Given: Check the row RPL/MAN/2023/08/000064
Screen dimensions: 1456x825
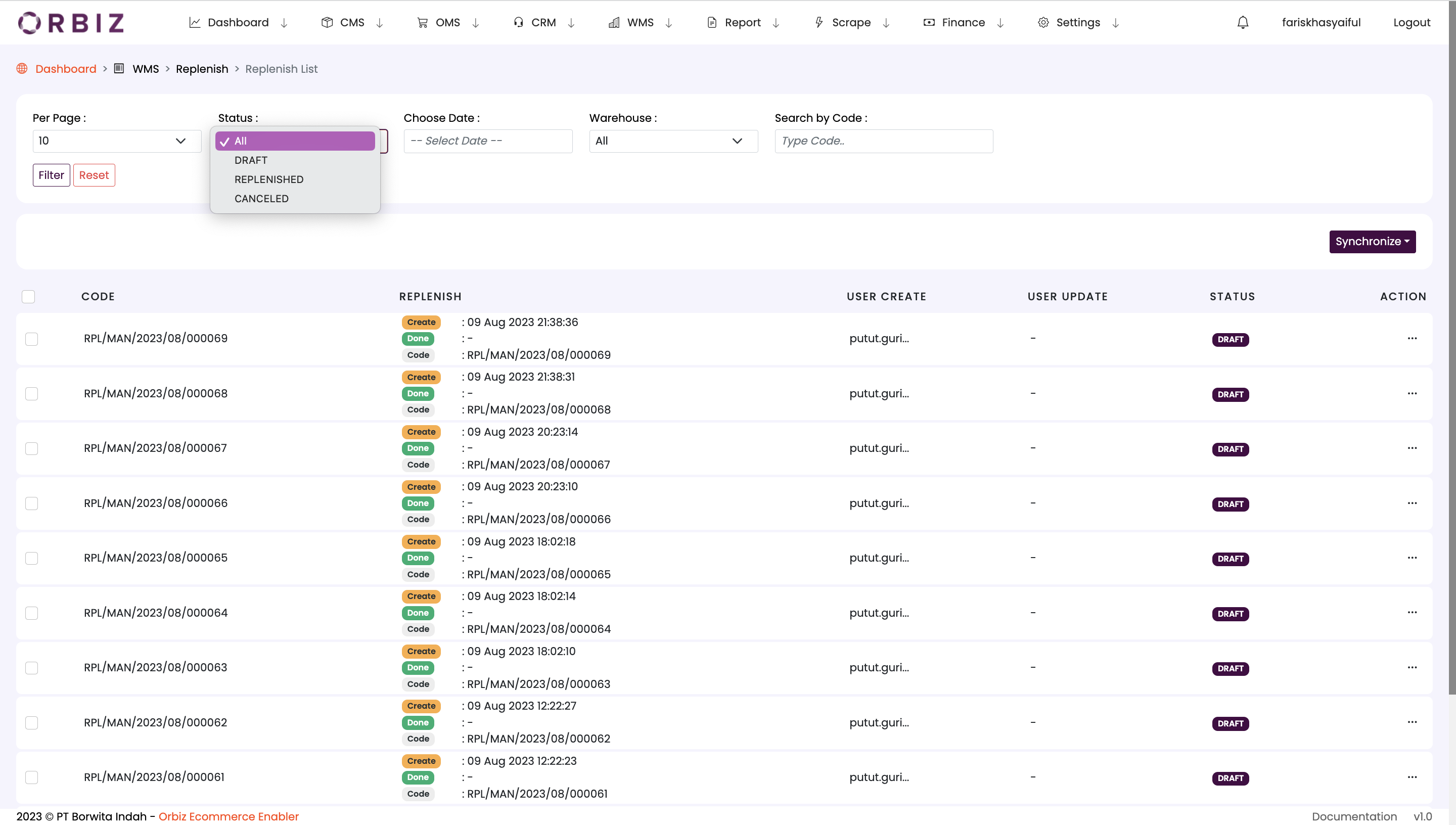Looking at the screenshot, I should [32, 613].
